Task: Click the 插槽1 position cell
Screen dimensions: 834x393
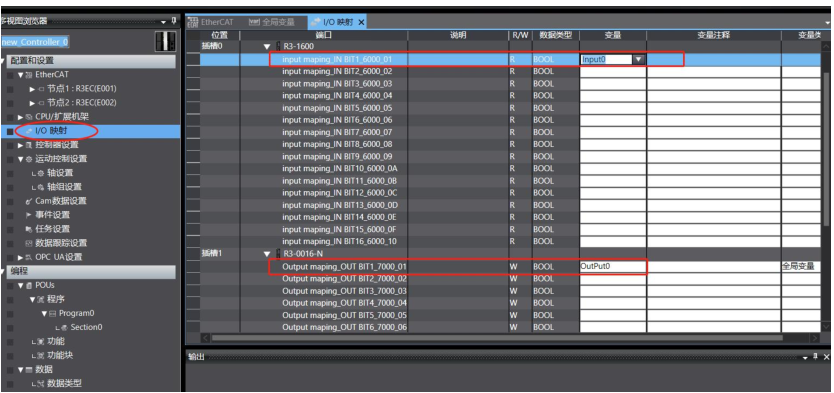Action: tap(219, 254)
